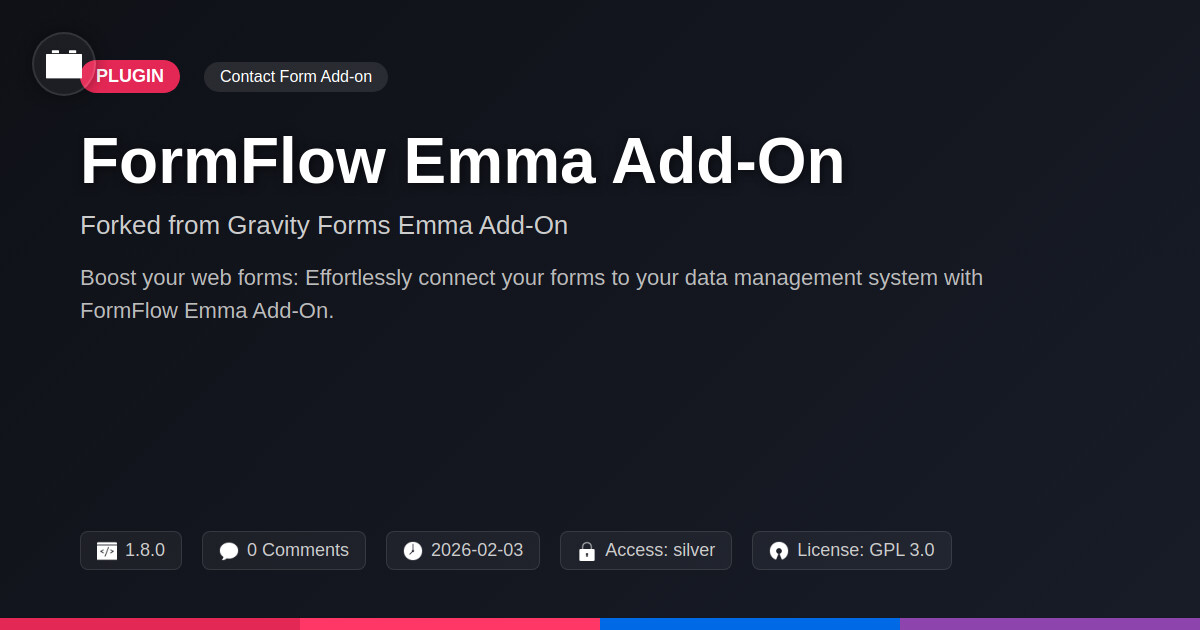Viewport: 1200px width, 630px height.
Task: Click the purple segment of bottom bar
Action: tap(1050, 624)
